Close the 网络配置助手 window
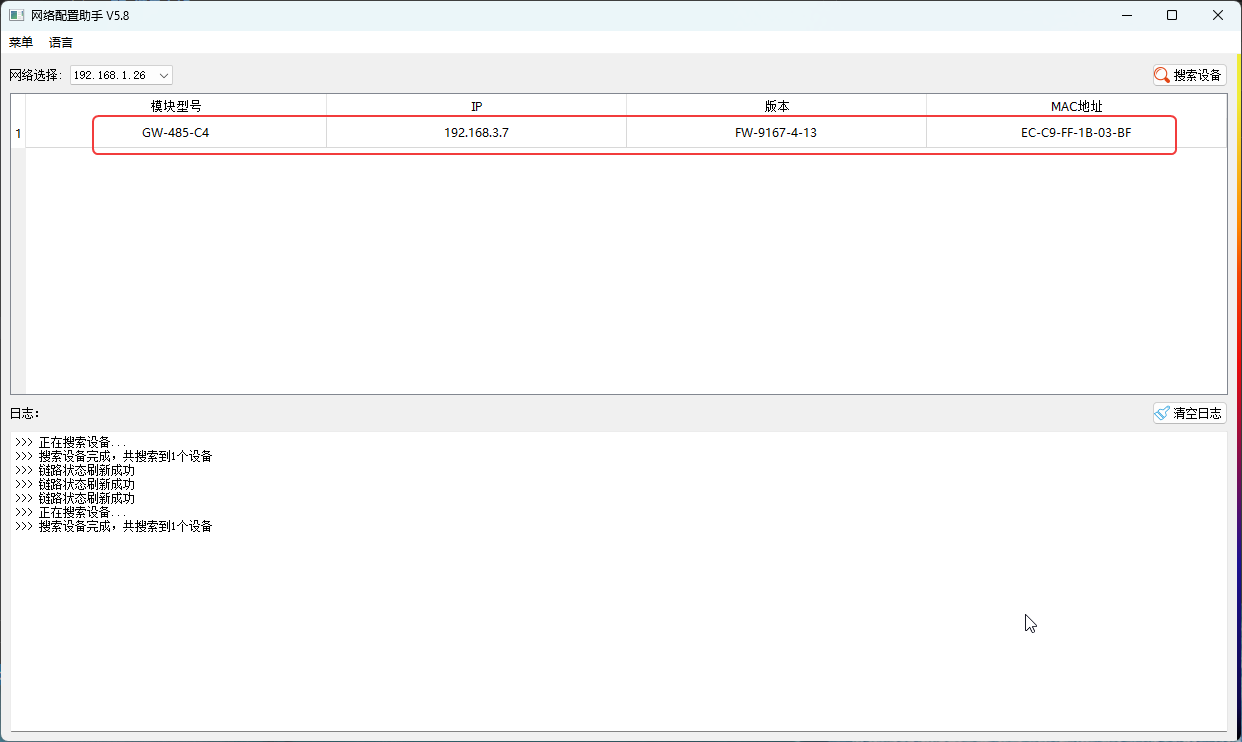Viewport: 1242px width, 742px height. click(x=1218, y=15)
